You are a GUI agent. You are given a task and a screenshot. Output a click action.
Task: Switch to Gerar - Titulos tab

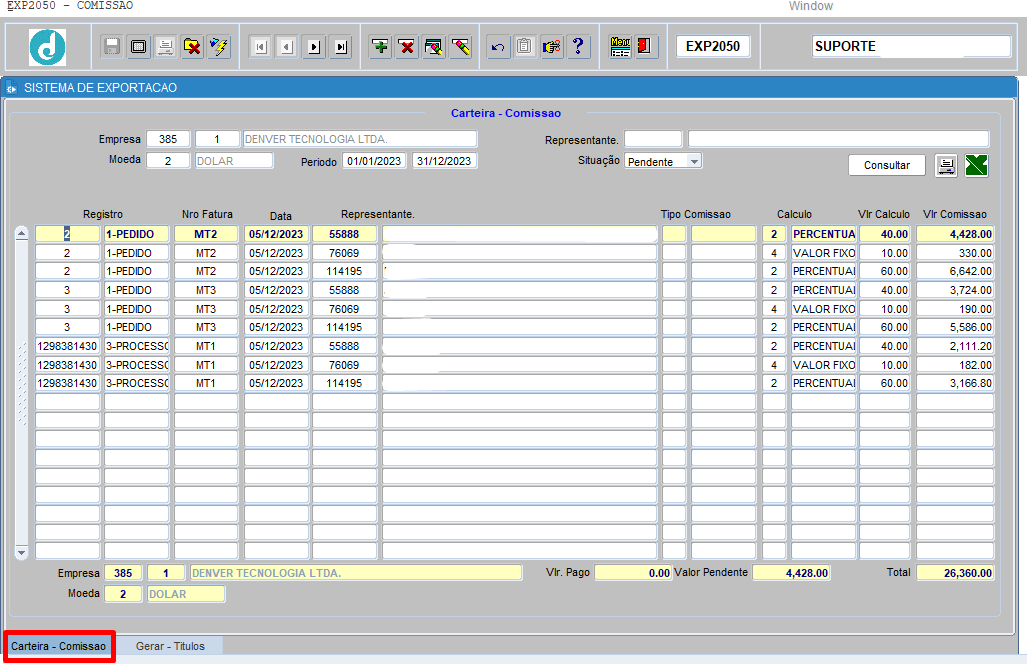pyautogui.click(x=170, y=646)
